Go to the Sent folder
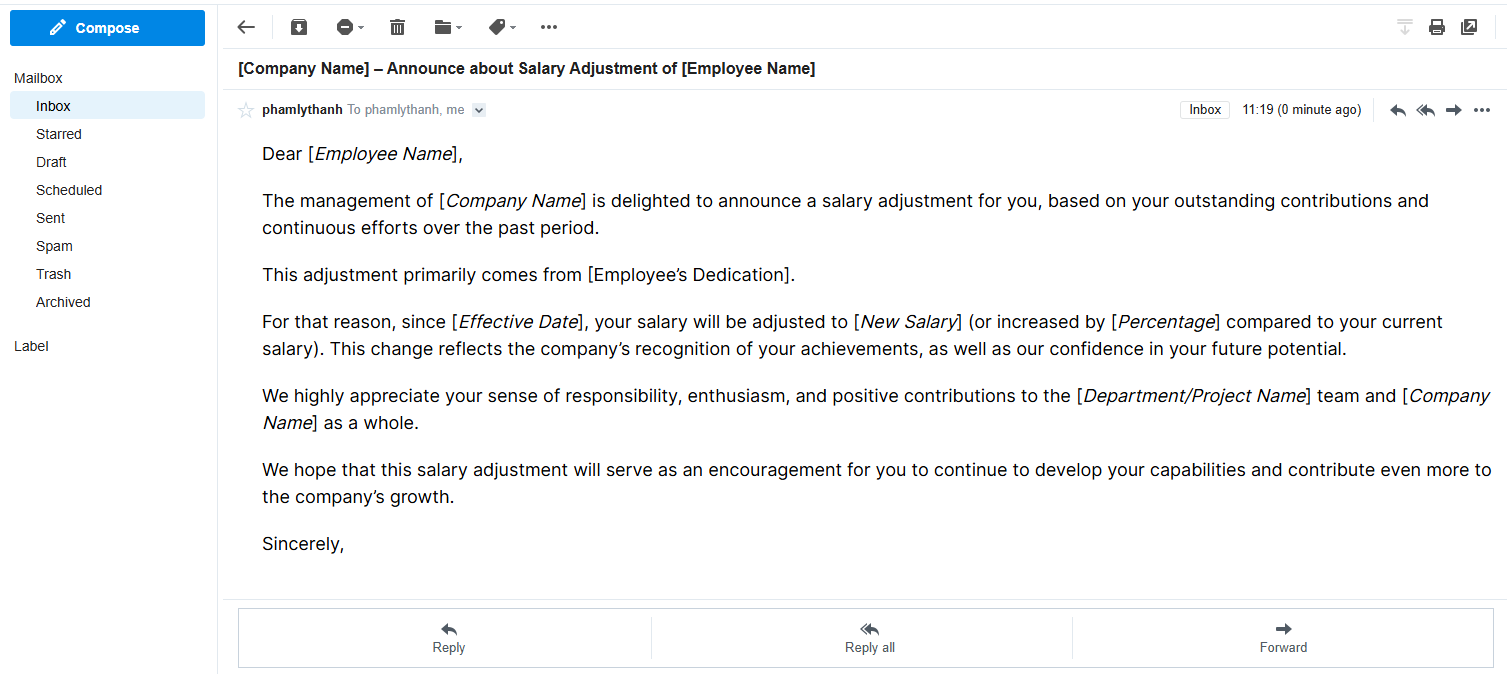 tap(51, 218)
